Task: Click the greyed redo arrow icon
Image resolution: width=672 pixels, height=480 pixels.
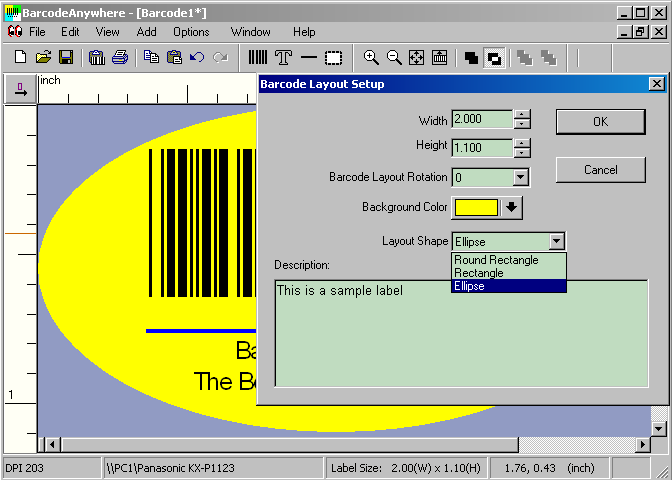Action: (220, 57)
